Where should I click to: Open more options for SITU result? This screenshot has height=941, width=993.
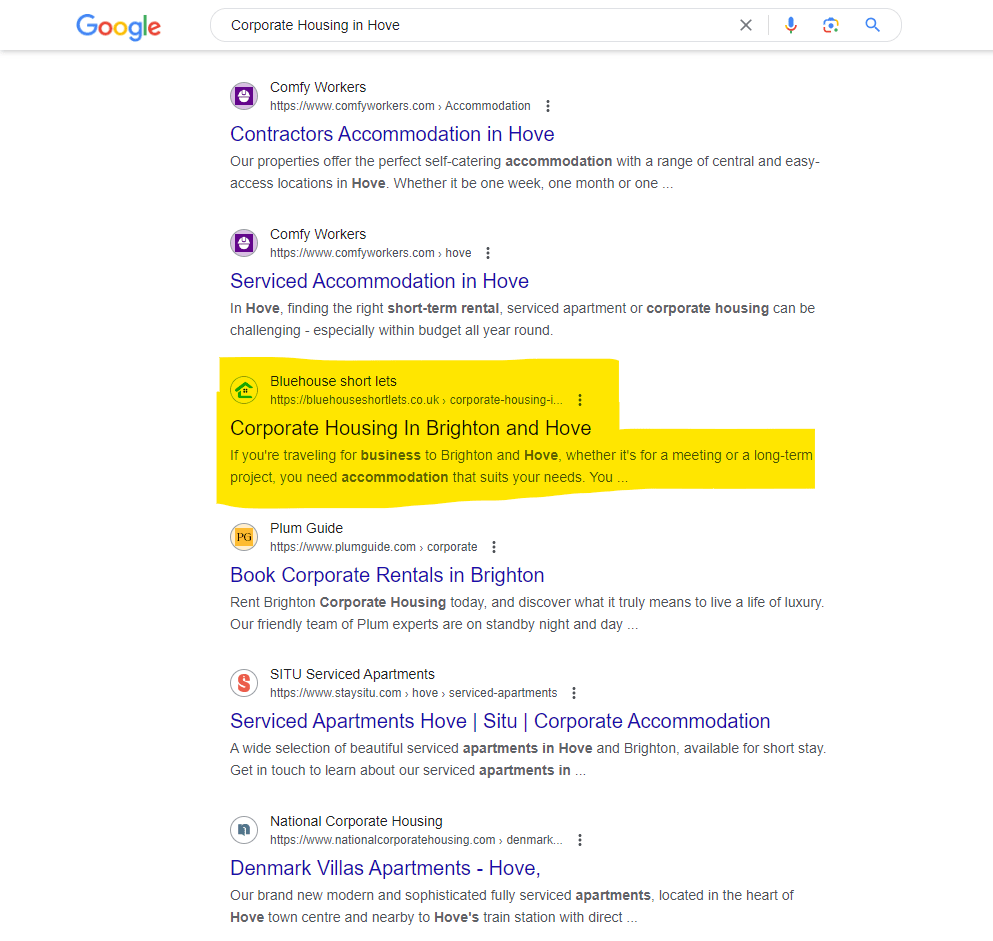tap(574, 693)
